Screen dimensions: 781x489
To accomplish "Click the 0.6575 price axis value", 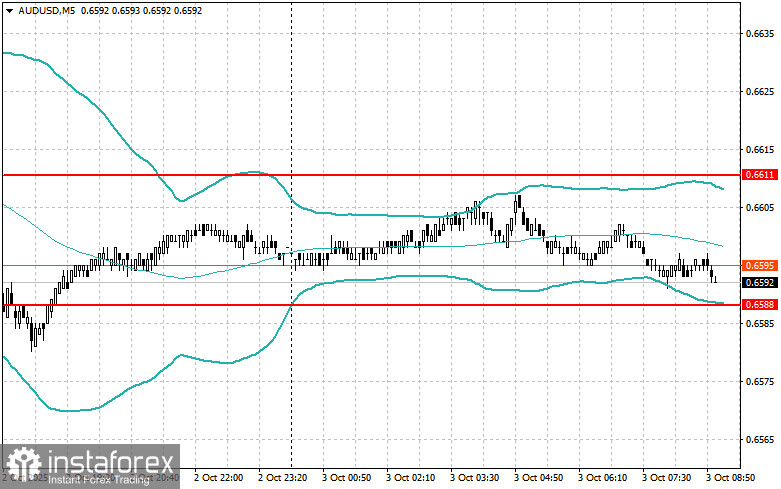I will click(760, 381).
